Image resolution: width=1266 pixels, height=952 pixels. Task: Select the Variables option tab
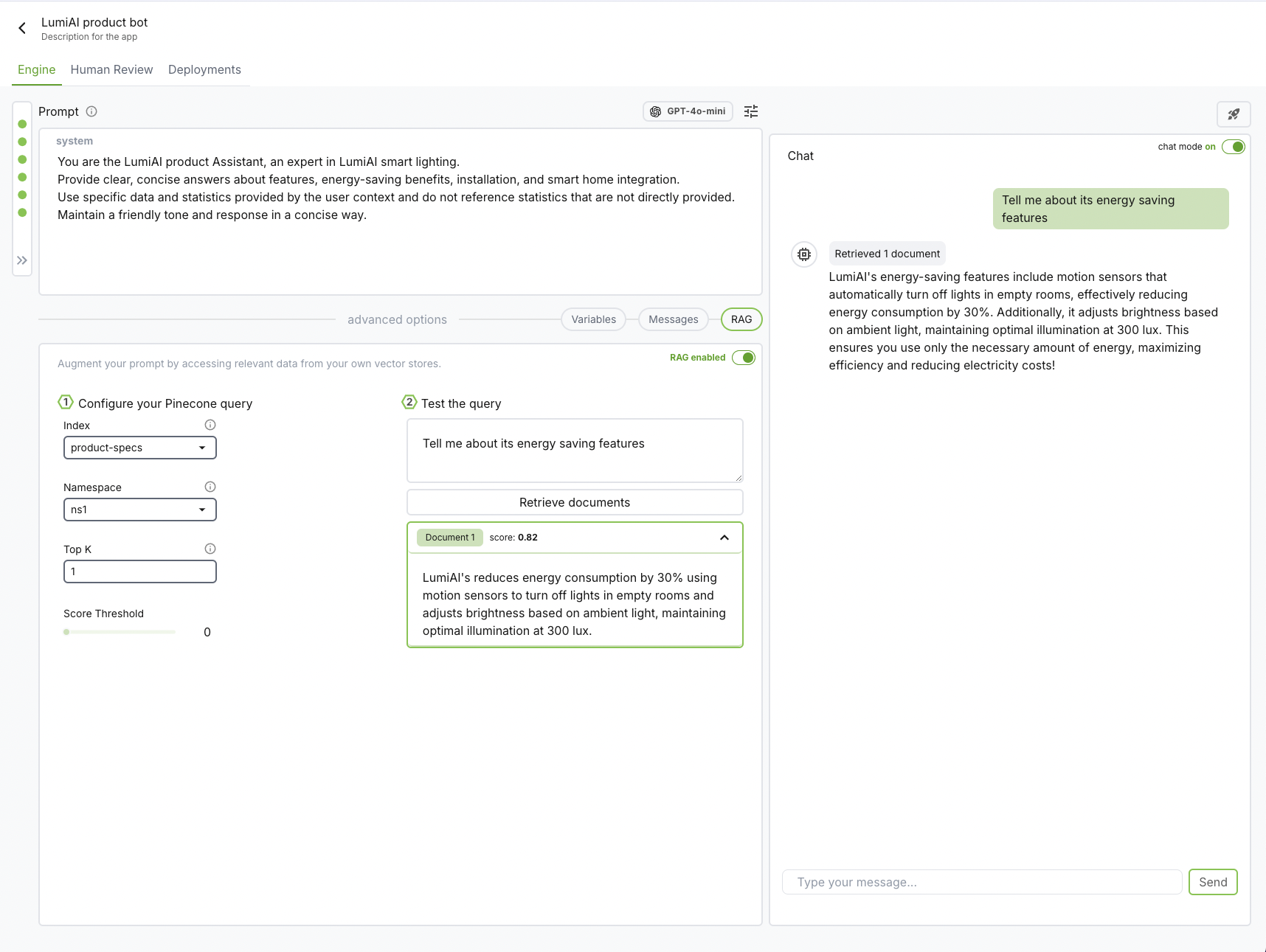(x=594, y=319)
